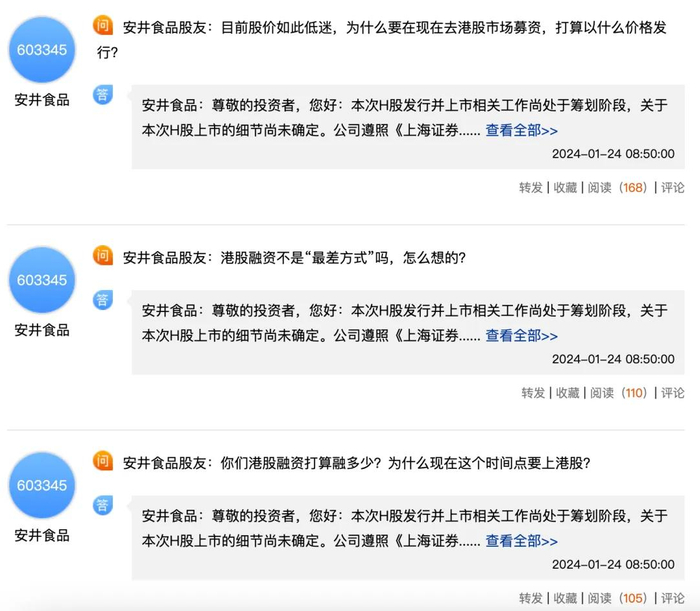Open 查看全部>> in the '最差方式' answer
The height and width of the screenshot is (611, 700).
(x=521, y=336)
